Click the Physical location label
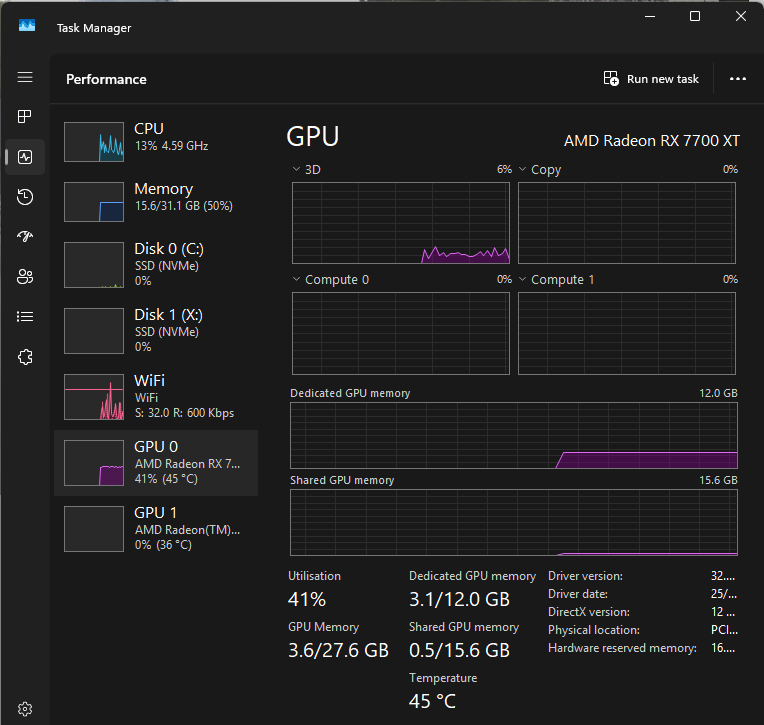This screenshot has width=764, height=725. [x=593, y=630]
